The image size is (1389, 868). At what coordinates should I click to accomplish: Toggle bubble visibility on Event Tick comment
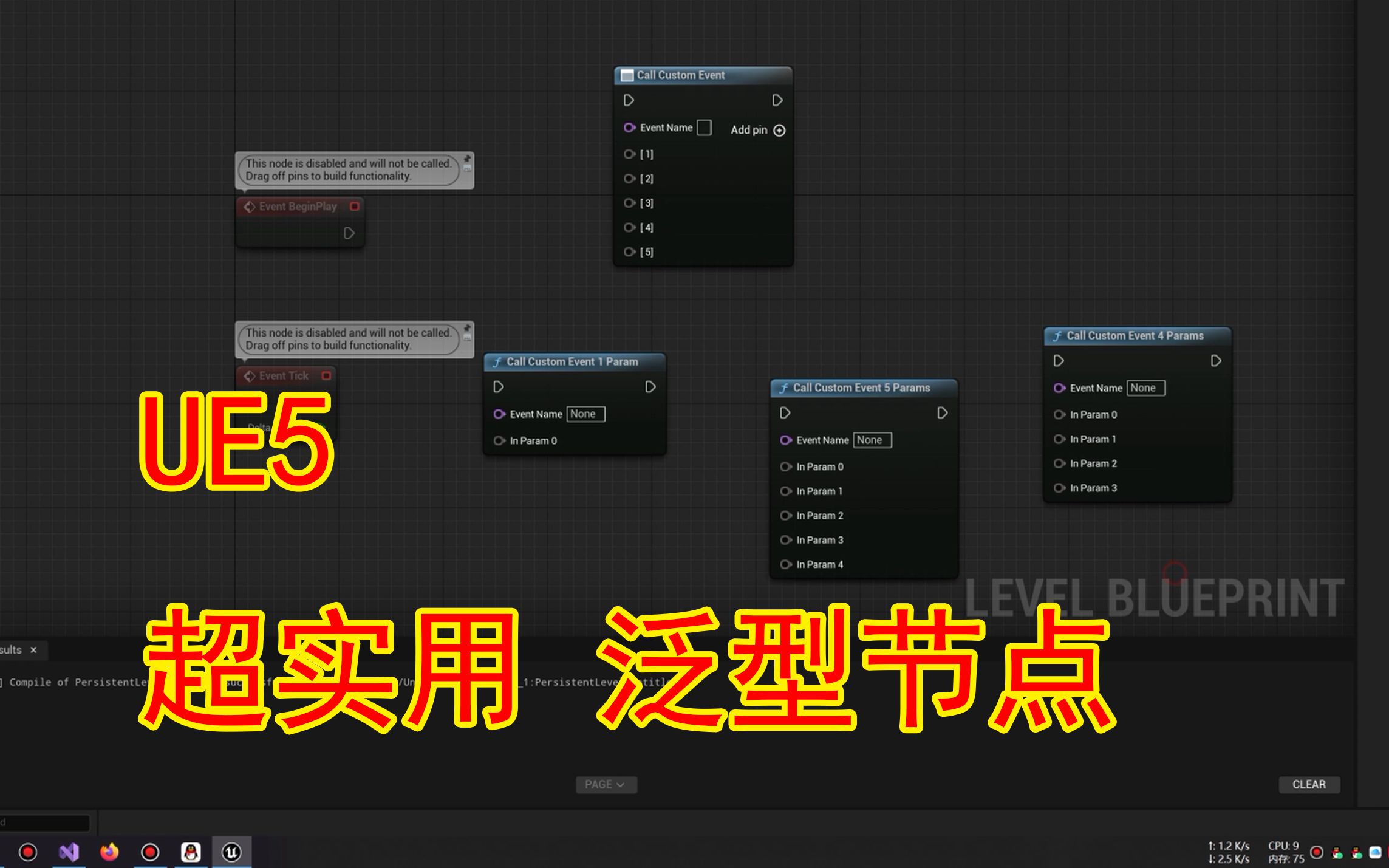point(467,338)
